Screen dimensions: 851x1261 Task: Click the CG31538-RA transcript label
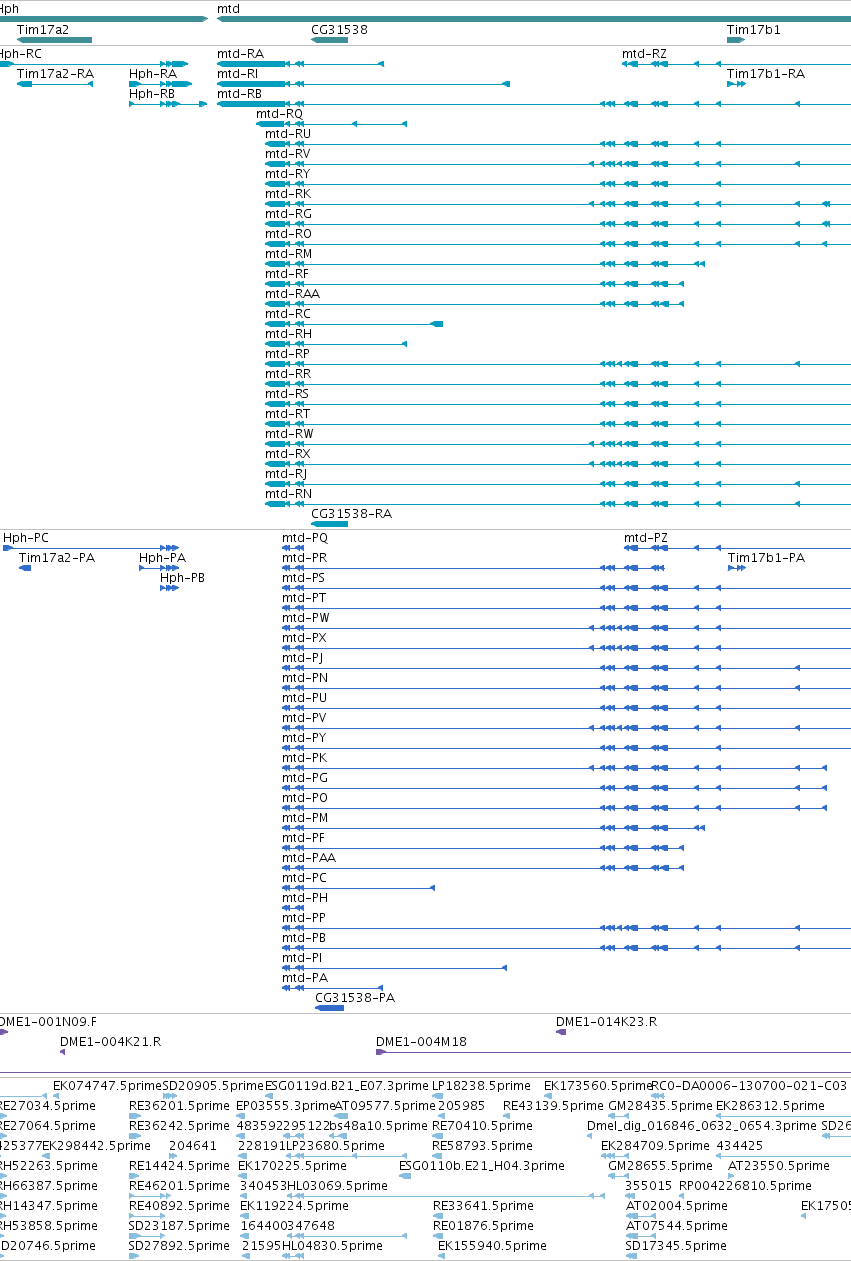352,514
